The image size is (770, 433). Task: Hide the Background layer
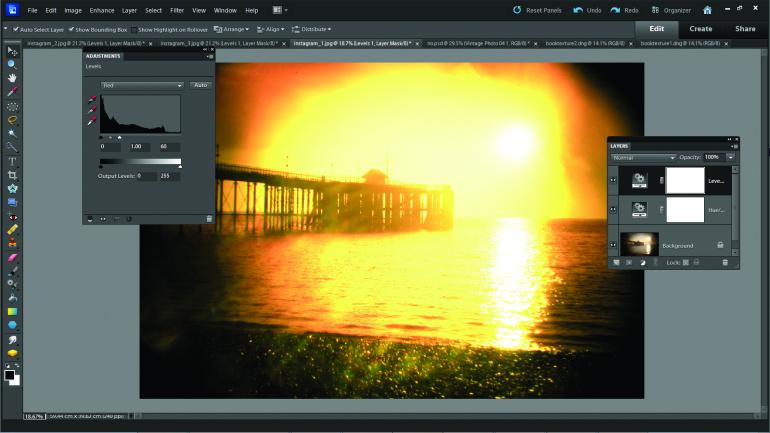(x=613, y=244)
